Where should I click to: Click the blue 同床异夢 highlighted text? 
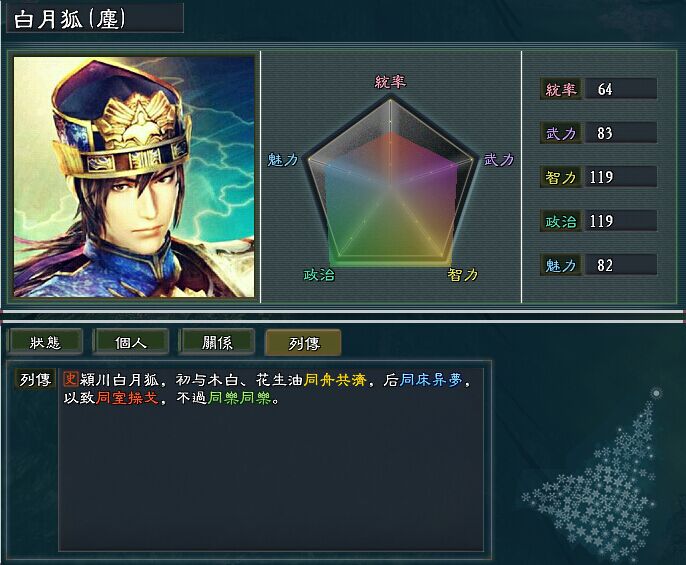(x=431, y=379)
